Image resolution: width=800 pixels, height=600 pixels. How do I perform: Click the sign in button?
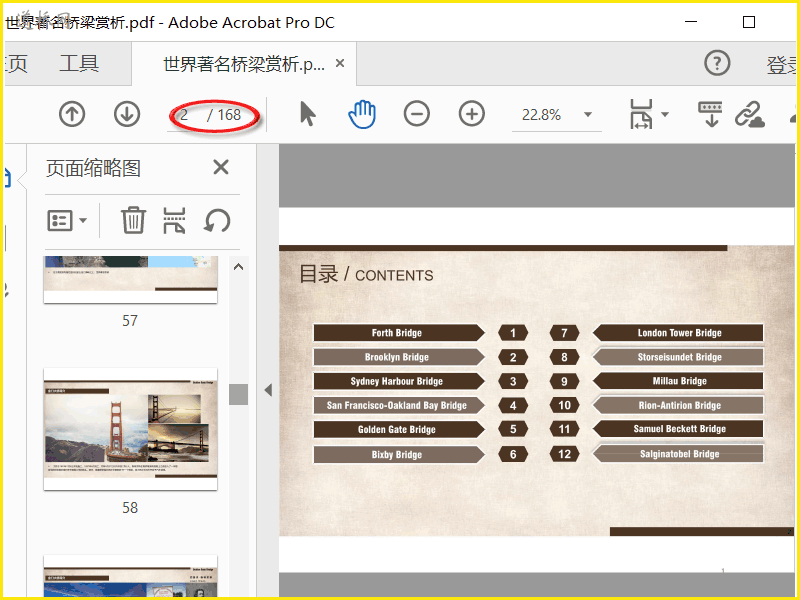pyautogui.click(x=781, y=65)
